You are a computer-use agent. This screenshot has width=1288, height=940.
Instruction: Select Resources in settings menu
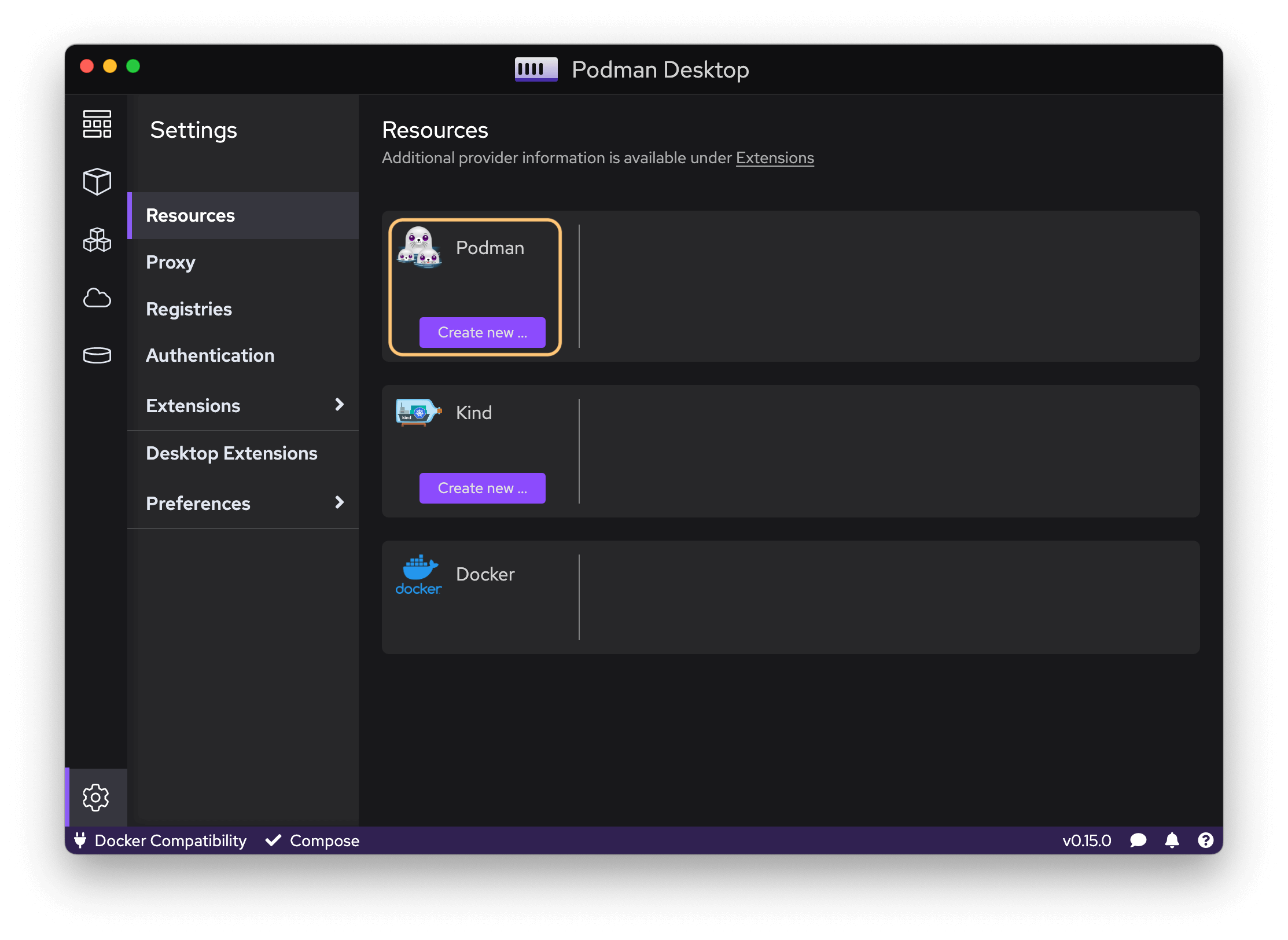pyautogui.click(x=243, y=215)
